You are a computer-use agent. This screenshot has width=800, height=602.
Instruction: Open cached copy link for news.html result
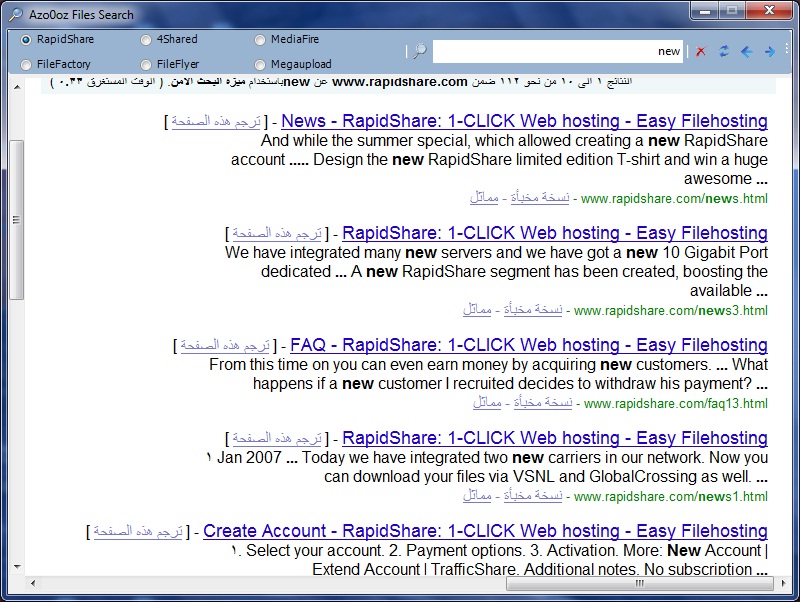coord(540,197)
